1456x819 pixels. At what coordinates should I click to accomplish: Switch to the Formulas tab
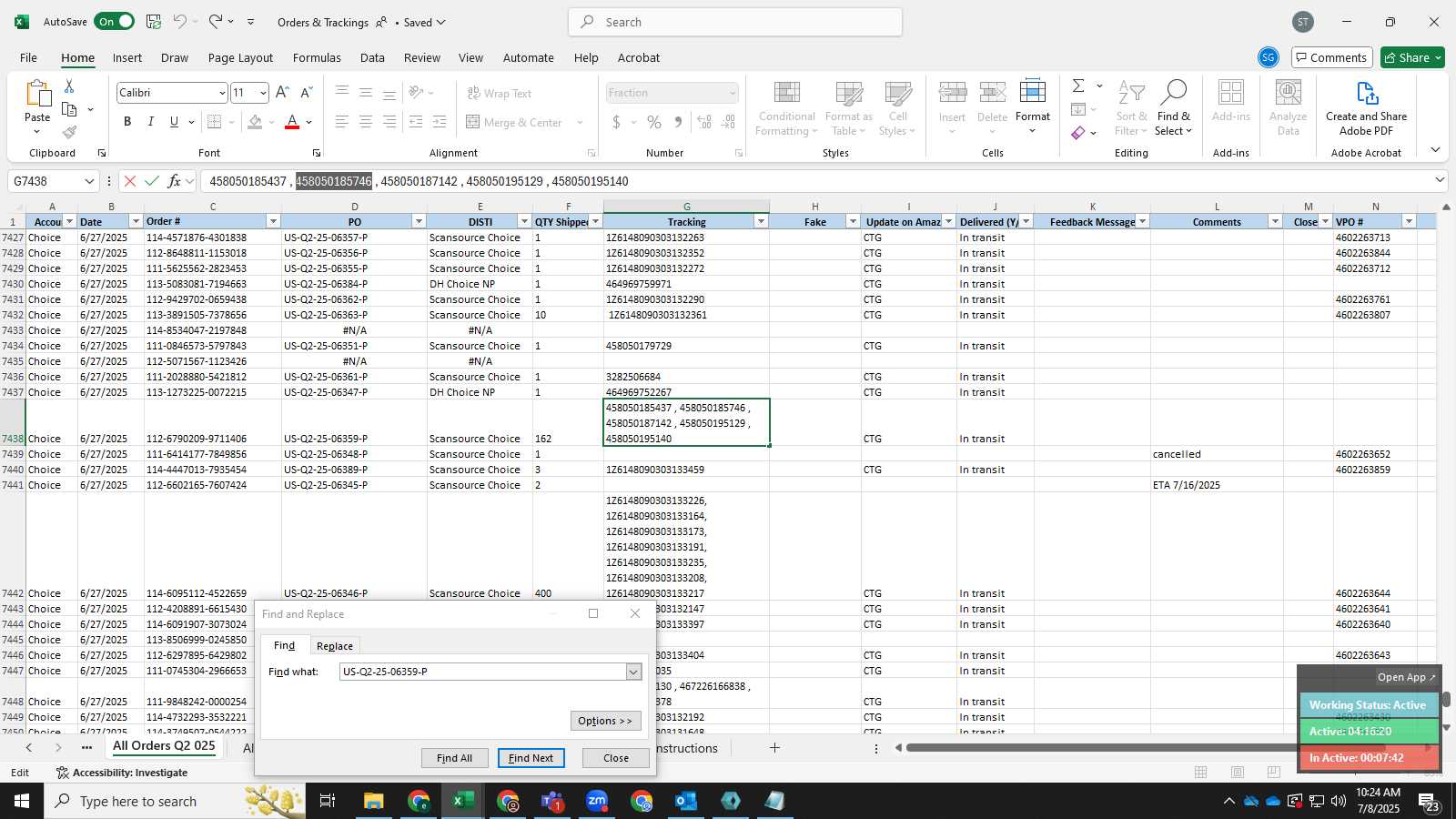click(x=317, y=57)
